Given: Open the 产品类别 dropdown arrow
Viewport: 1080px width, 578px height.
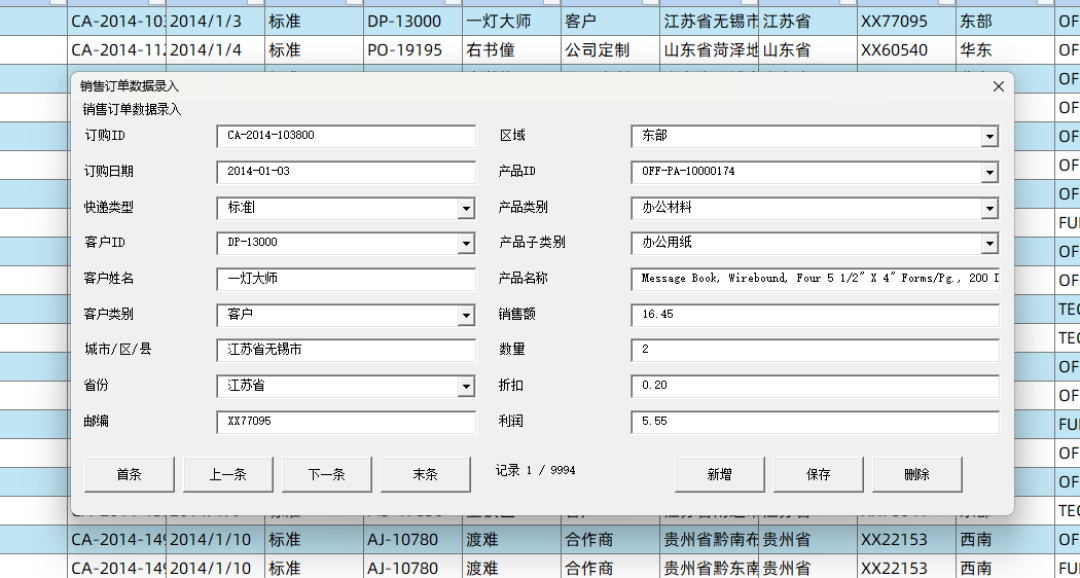Looking at the screenshot, I should click(x=990, y=208).
